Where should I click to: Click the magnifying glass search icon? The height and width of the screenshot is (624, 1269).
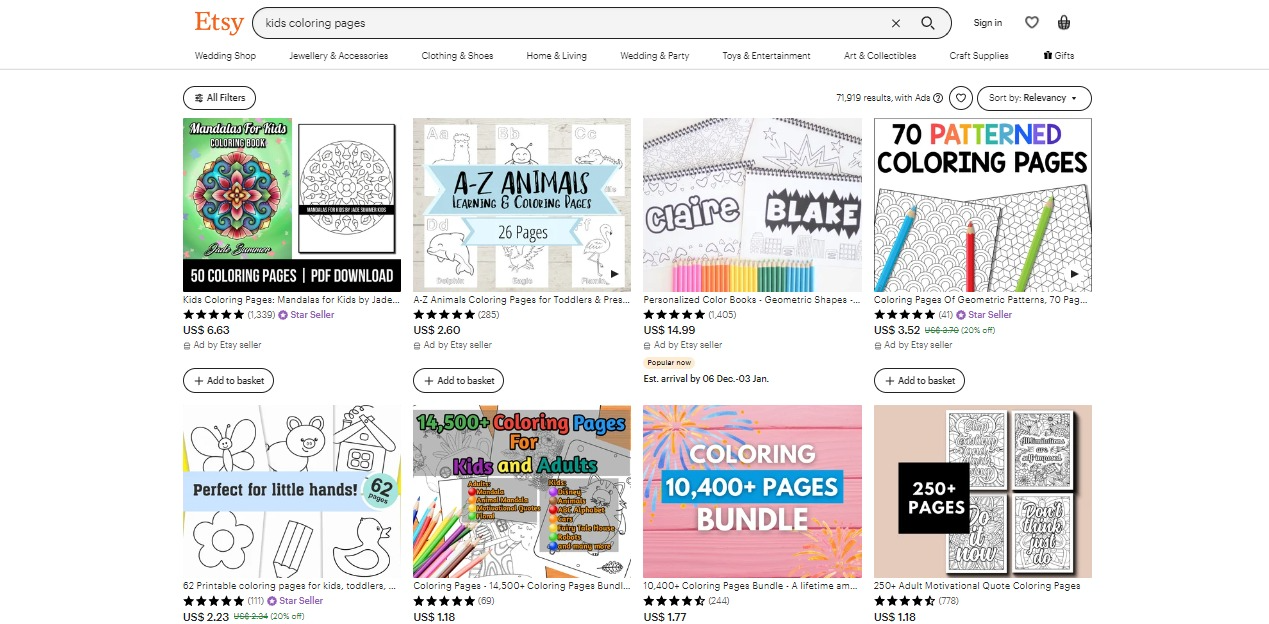928,23
